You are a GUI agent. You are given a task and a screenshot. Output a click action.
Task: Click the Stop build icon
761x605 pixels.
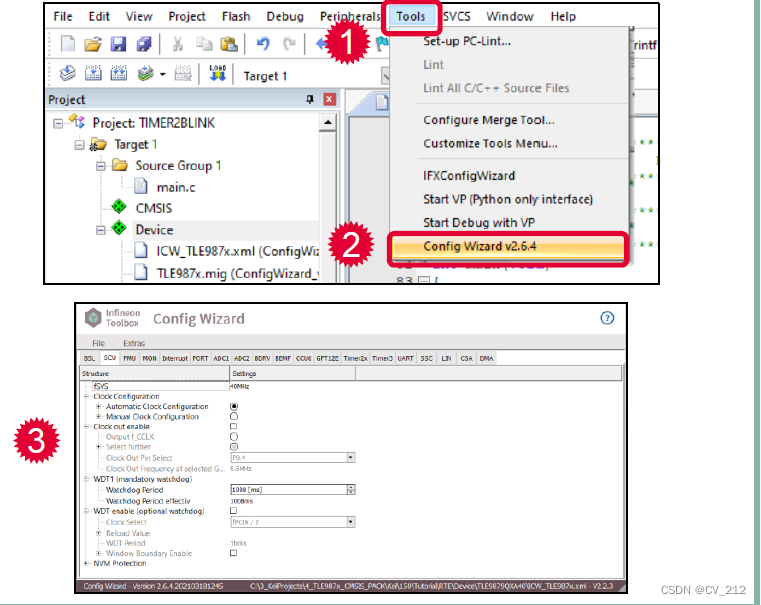click(x=183, y=74)
